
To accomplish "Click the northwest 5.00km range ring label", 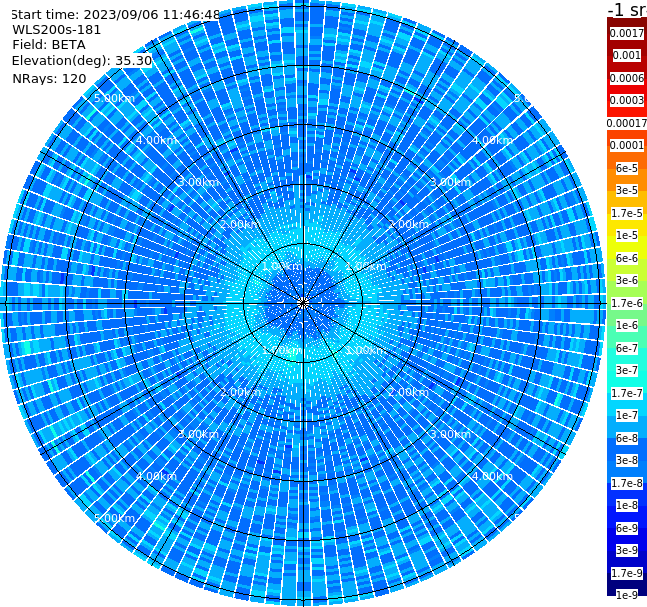I will tap(114, 98).
